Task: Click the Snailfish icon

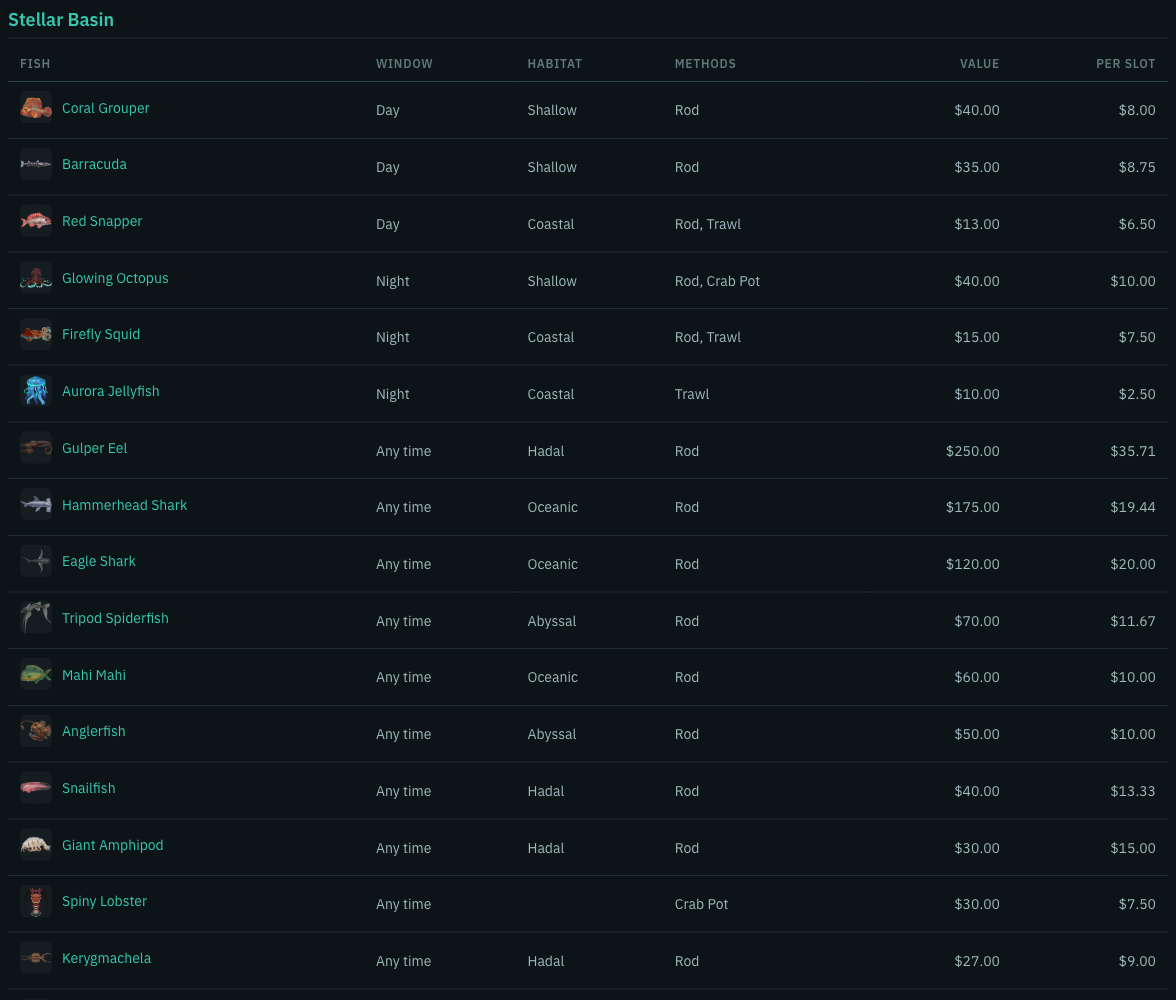Action: pos(35,788)
